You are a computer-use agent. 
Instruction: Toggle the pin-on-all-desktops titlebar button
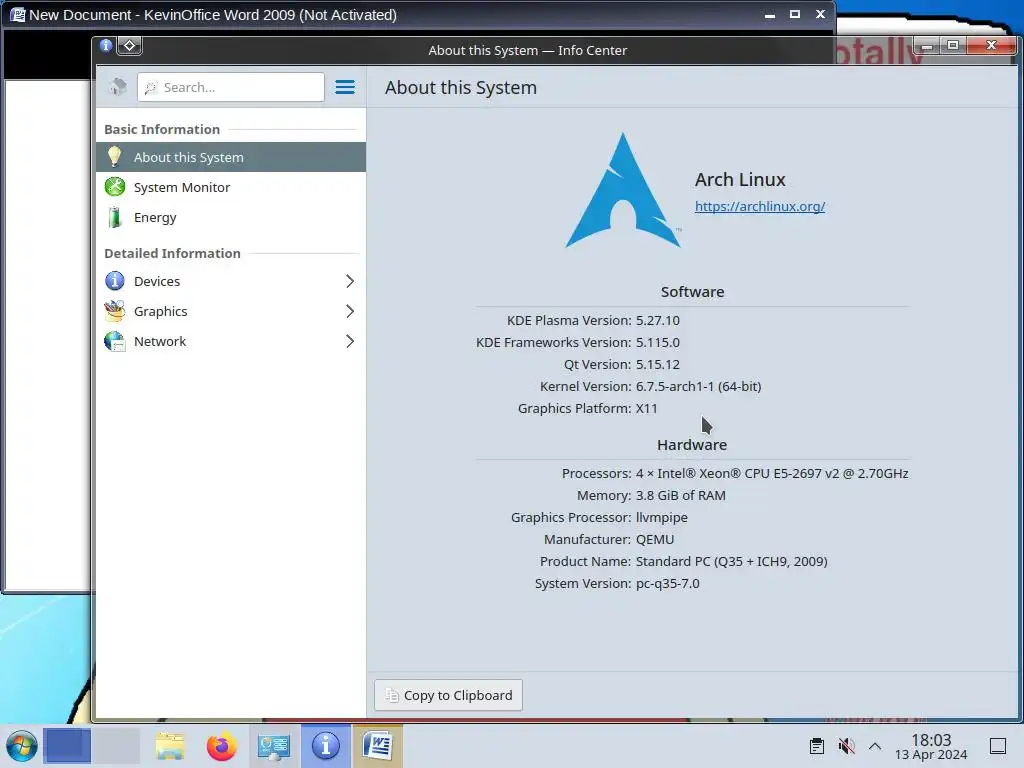point(129,45)
